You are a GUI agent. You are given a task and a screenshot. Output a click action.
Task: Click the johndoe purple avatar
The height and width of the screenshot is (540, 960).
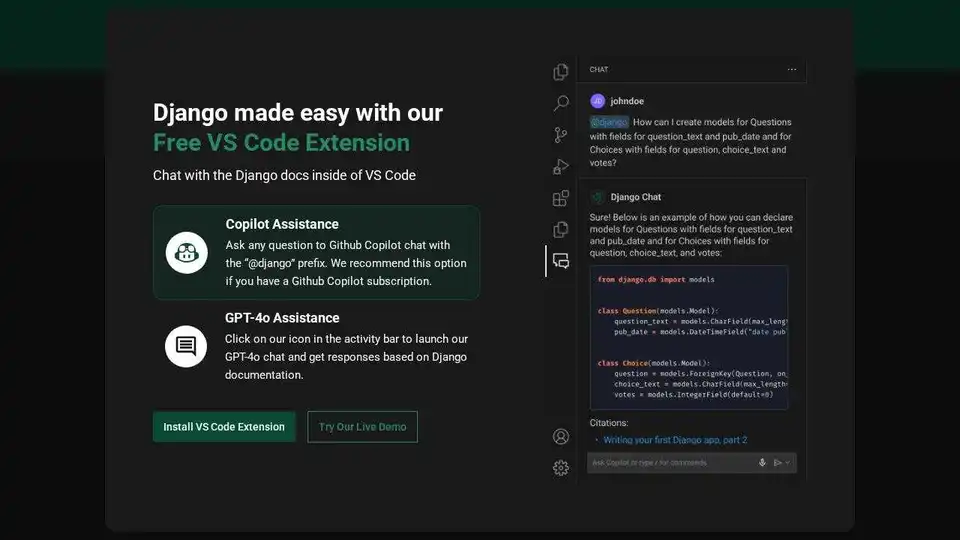pyautogui.click(x=598, y=101)
